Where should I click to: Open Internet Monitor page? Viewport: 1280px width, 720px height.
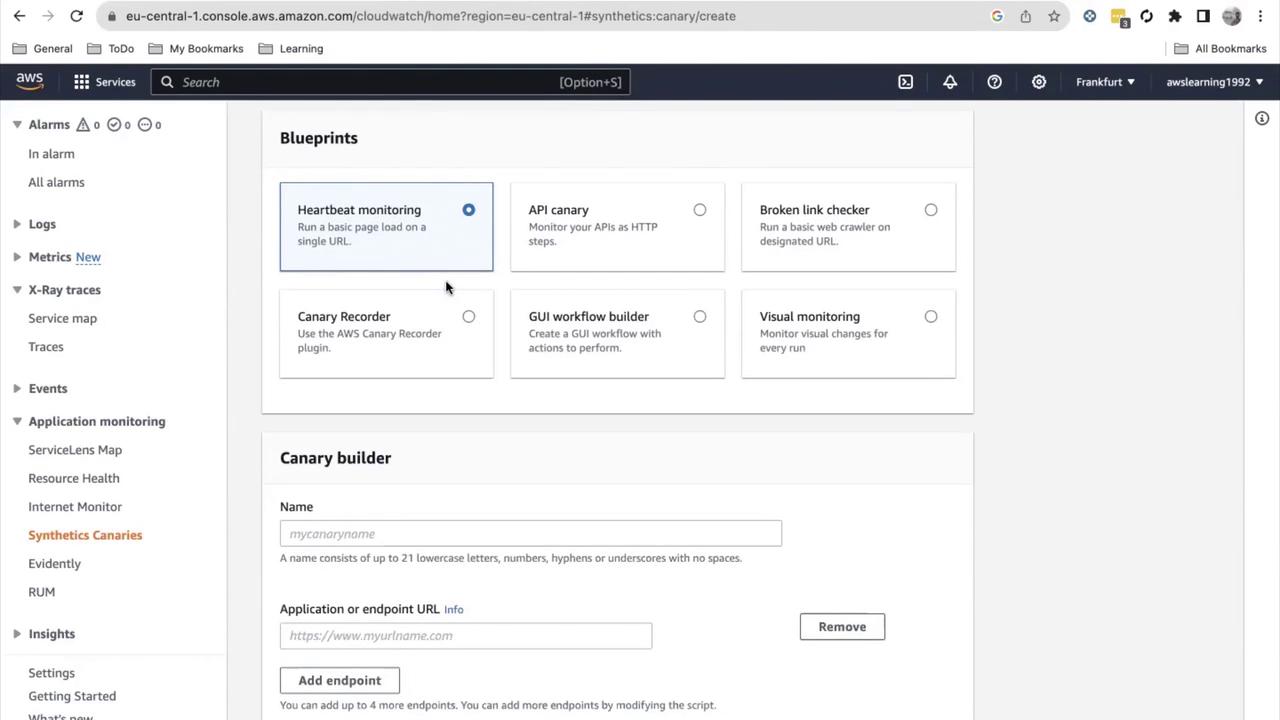click(x=75, y=507)
